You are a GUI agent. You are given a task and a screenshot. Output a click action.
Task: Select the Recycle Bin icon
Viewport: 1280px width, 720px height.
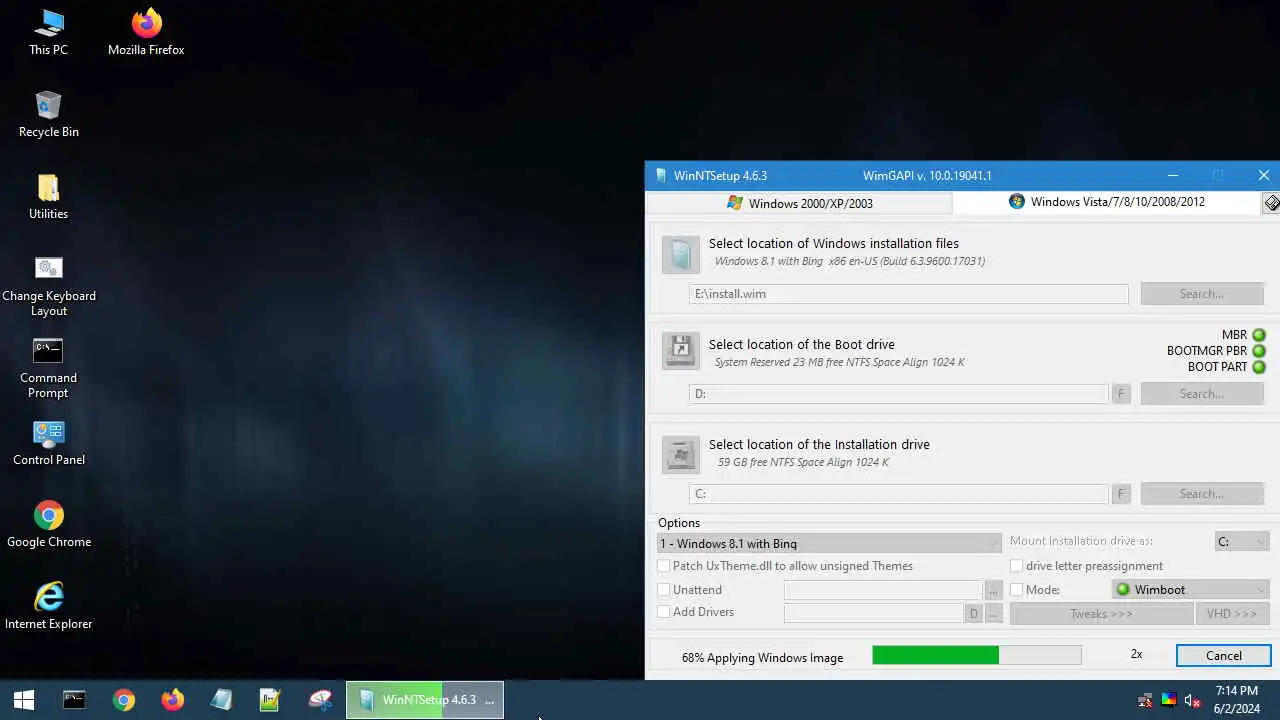pos(48,114)
